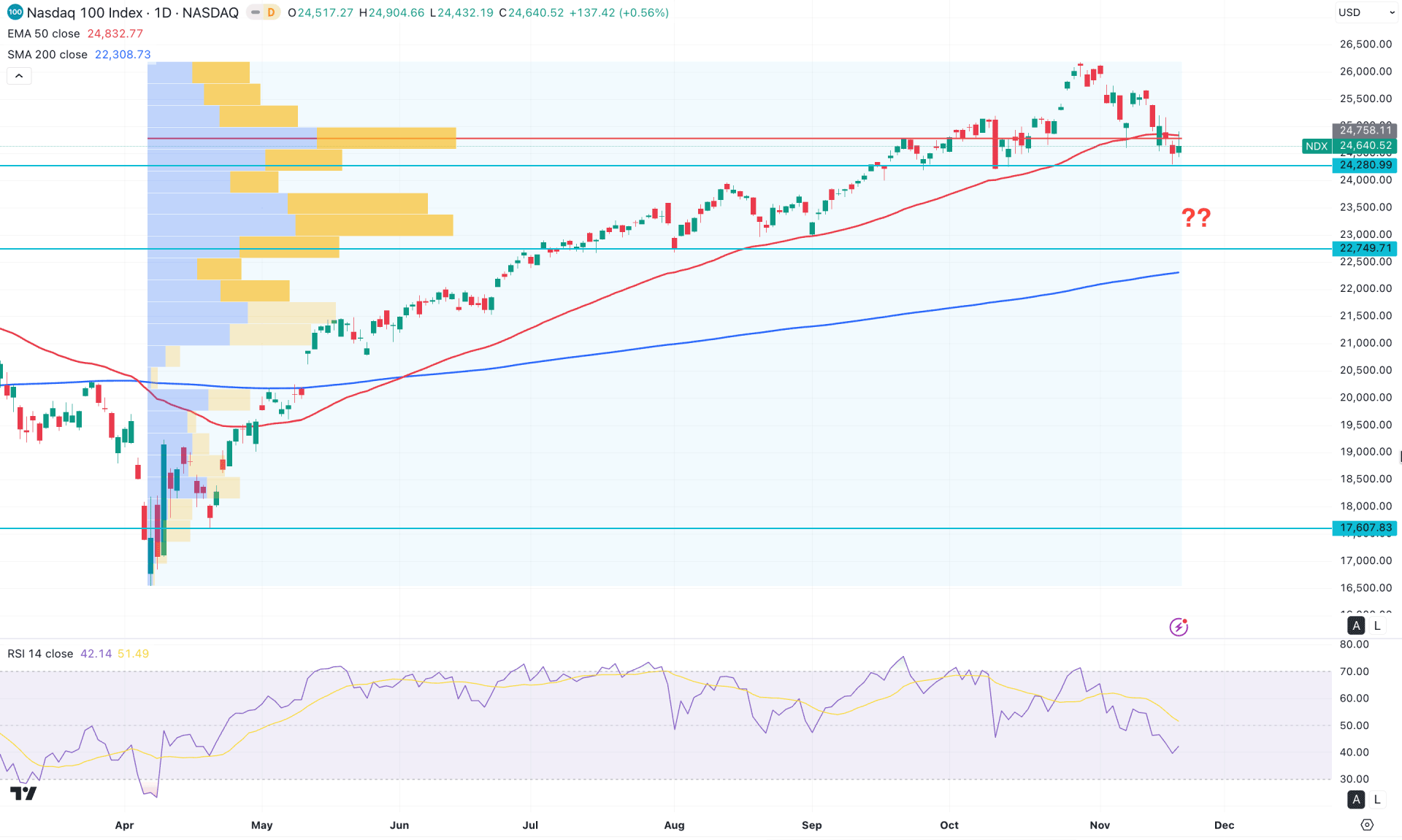Click the red 24,758.11 price line label
The image size is (1402, 840).
point(1365,131)
